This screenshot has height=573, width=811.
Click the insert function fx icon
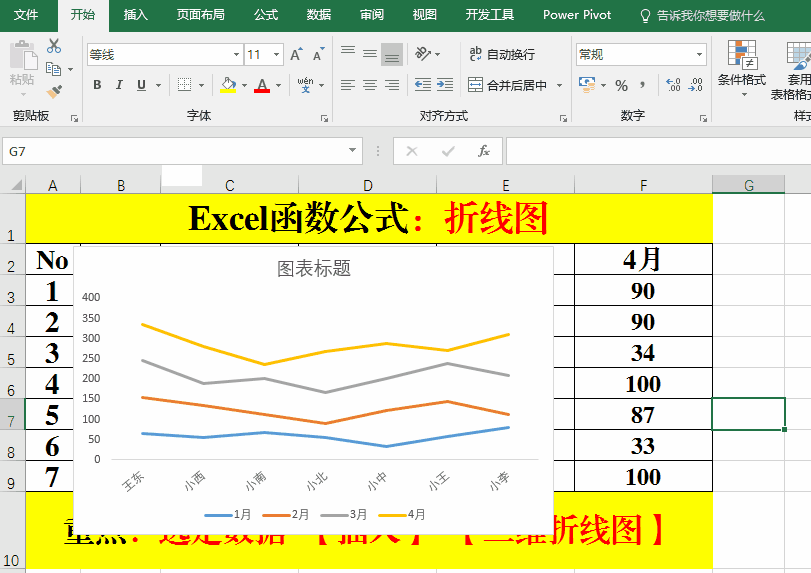click(x=484, y=151)
